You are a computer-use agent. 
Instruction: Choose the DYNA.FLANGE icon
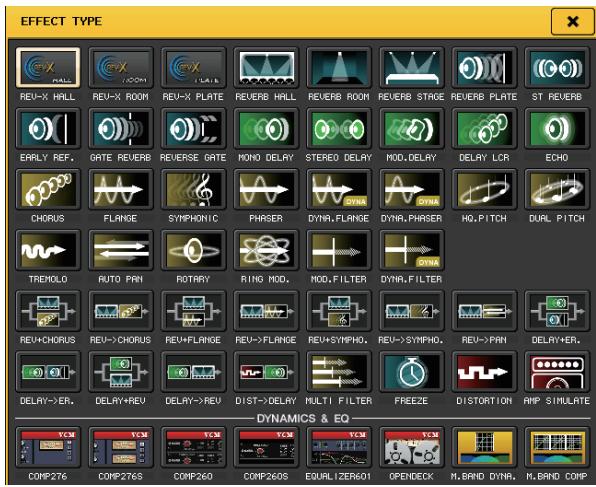click(x=339, y=189)
